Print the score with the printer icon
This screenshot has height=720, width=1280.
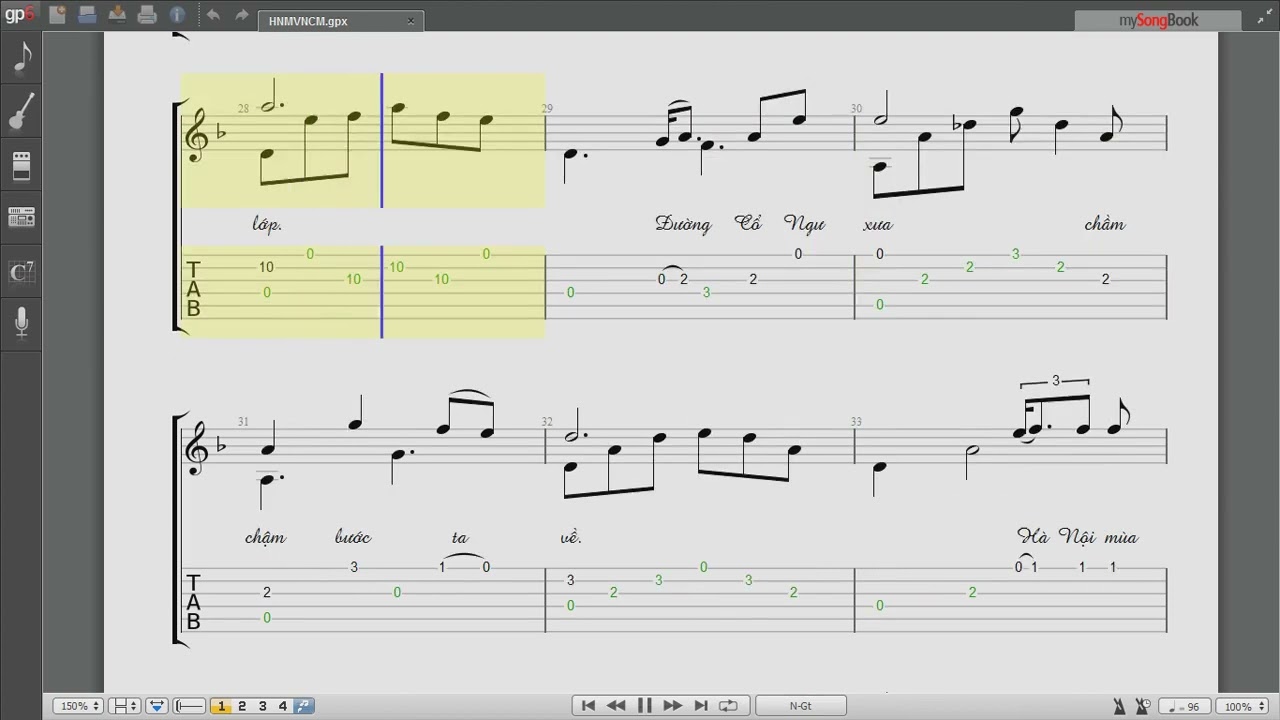[x=147, y=15]
